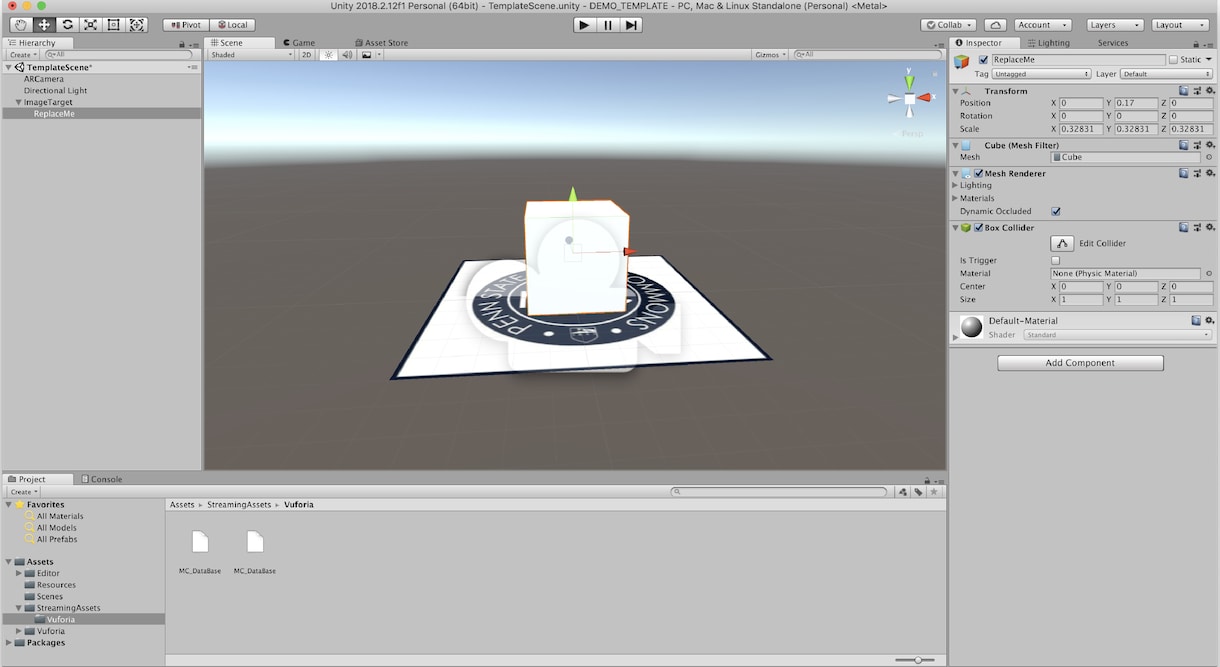Open Default-Material gear settings

tap(1210, 321)
